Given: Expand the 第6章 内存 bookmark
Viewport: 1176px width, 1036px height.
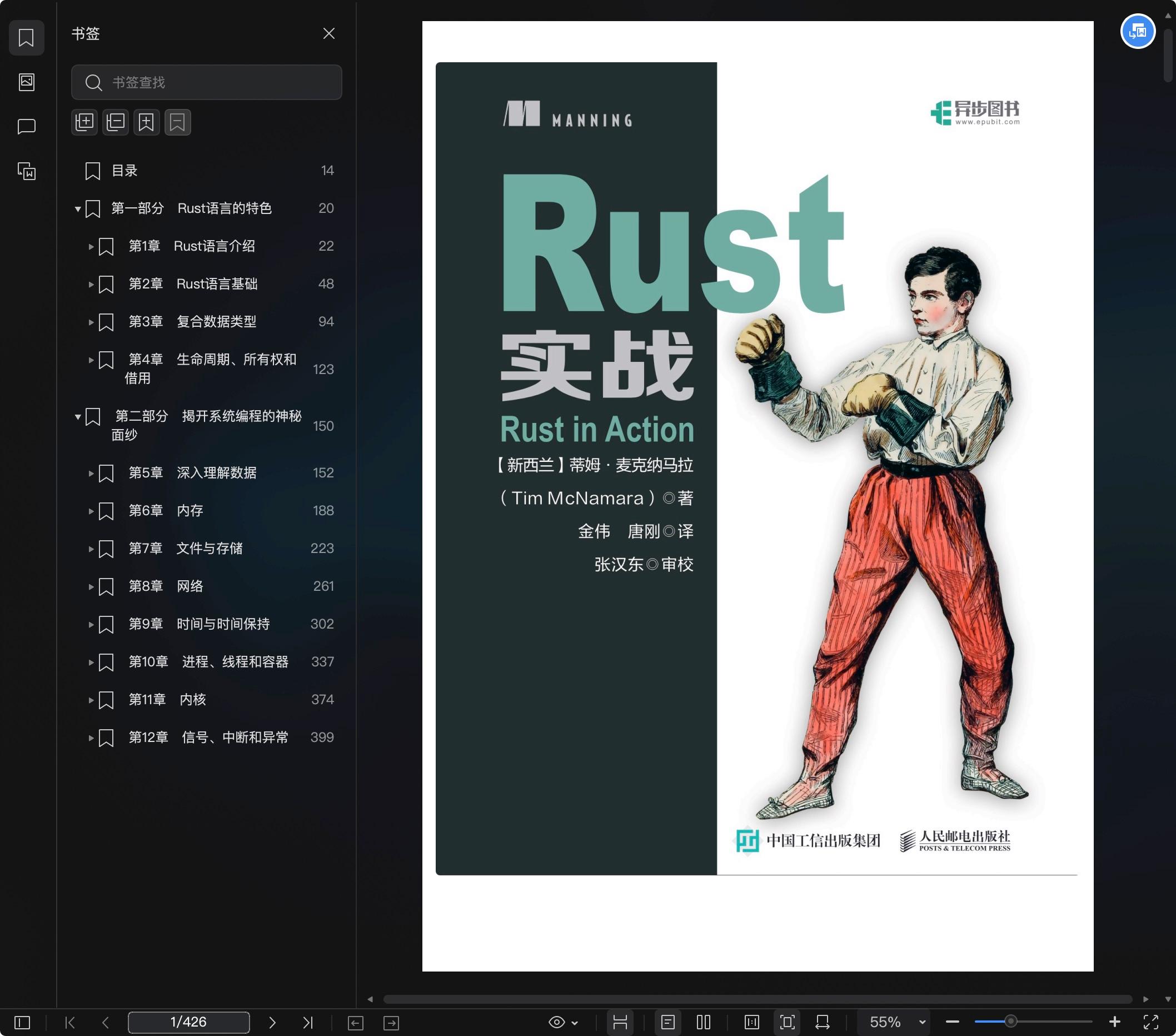Looking at the screenshot, I should click(x=91, y=511).
